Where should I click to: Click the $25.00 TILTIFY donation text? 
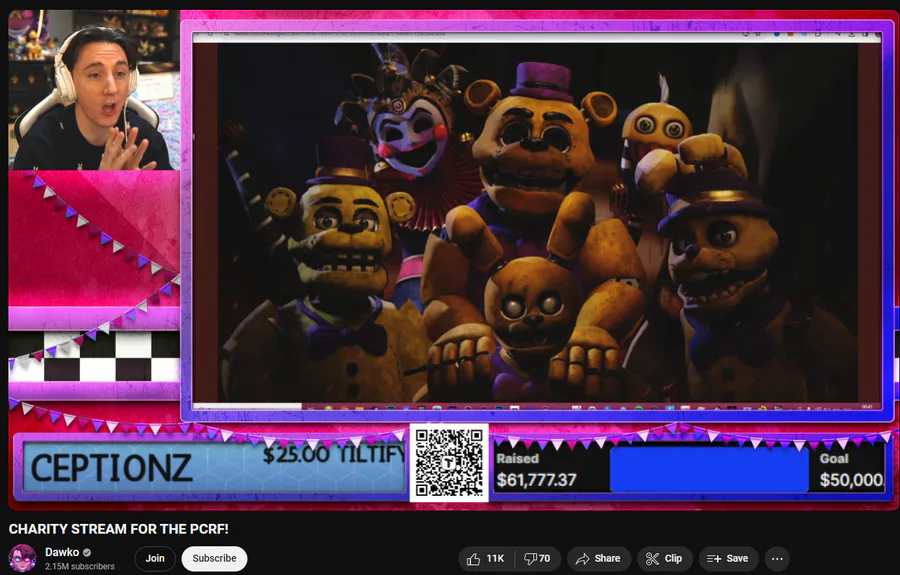click(334, 454)
